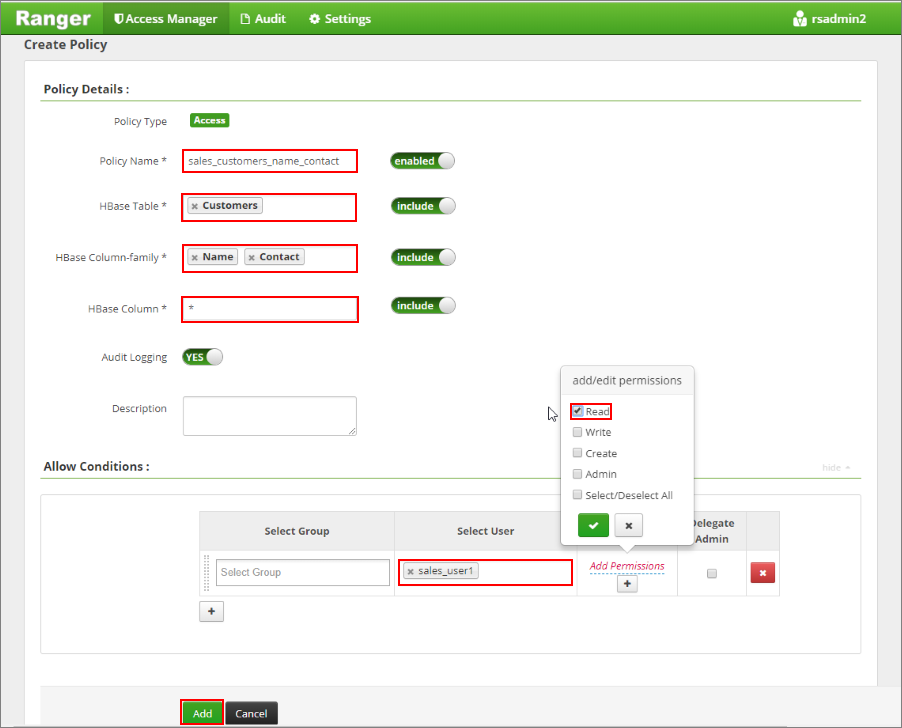This screenshot has height=728, width=902.
Task: Open the Access Manager menu
Action: point(166,18)
